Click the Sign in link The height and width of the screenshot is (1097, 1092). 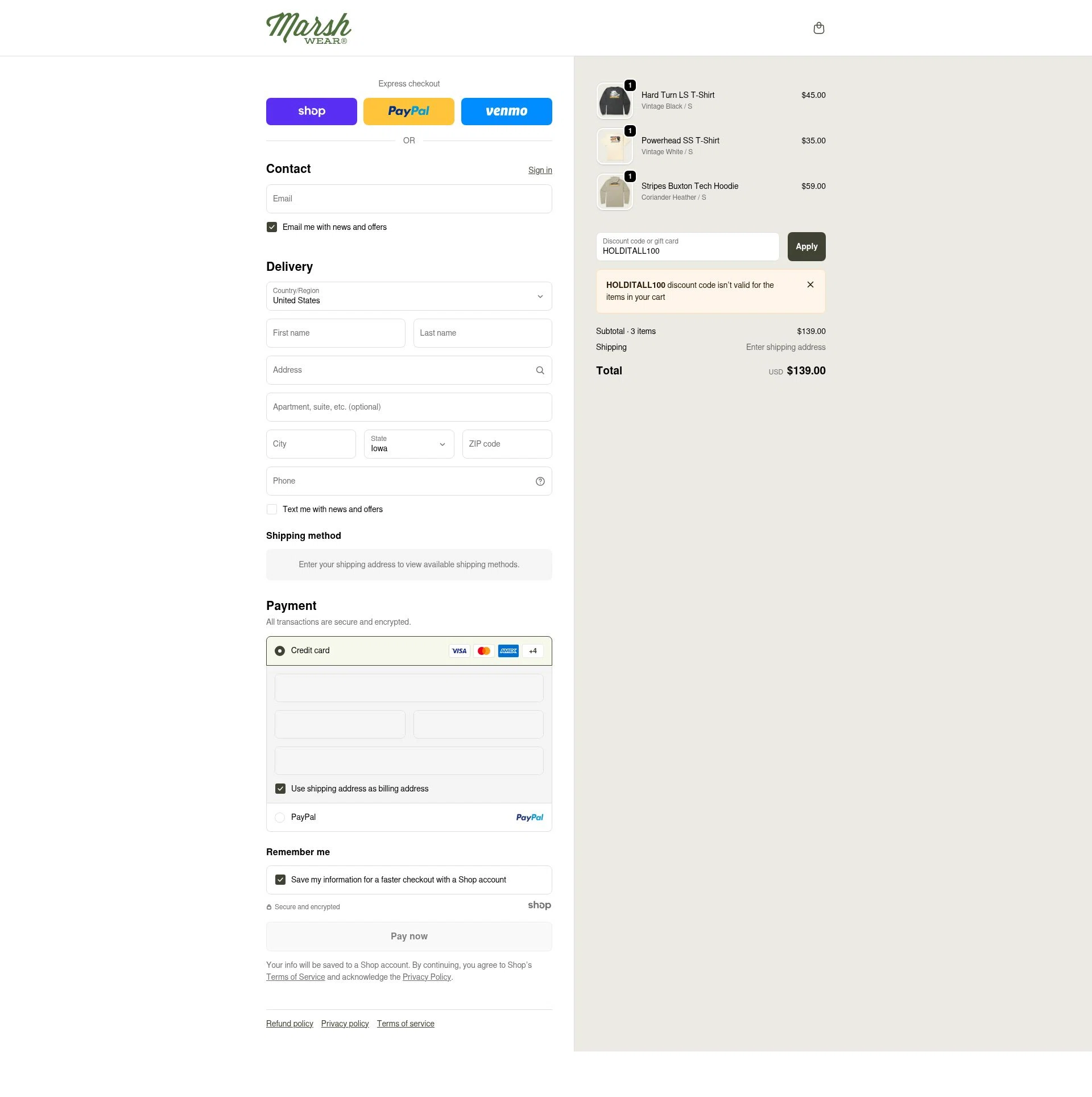tap(540, 170)
